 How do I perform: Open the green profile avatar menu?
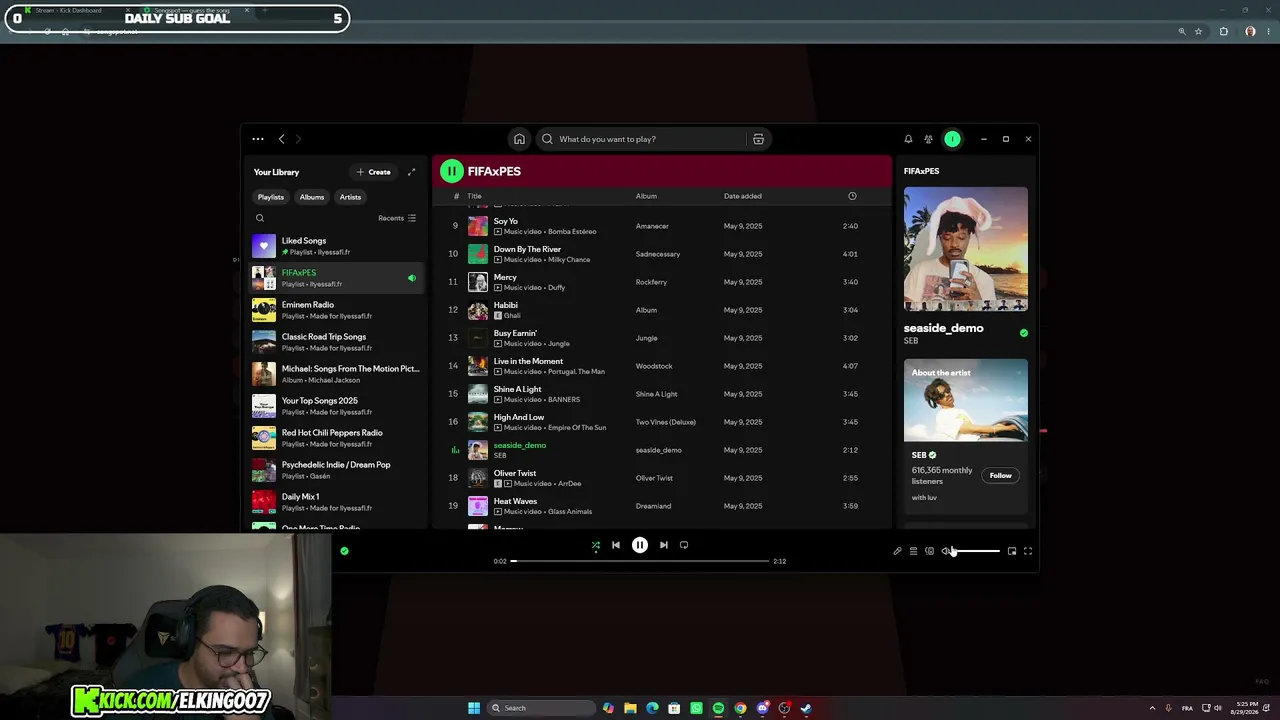click(952, 139)
